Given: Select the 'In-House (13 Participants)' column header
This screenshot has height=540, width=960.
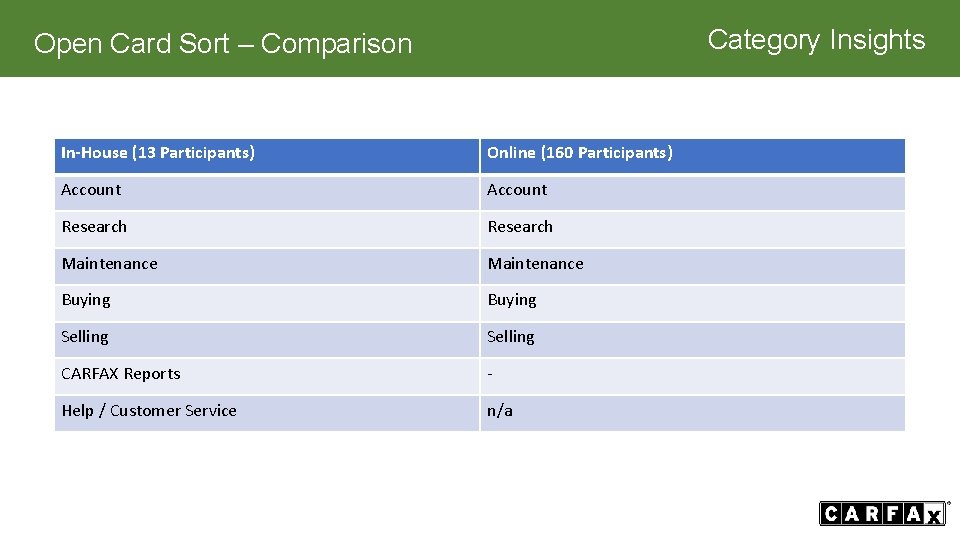Looking at the screenshot, I should tap(158, 153).
